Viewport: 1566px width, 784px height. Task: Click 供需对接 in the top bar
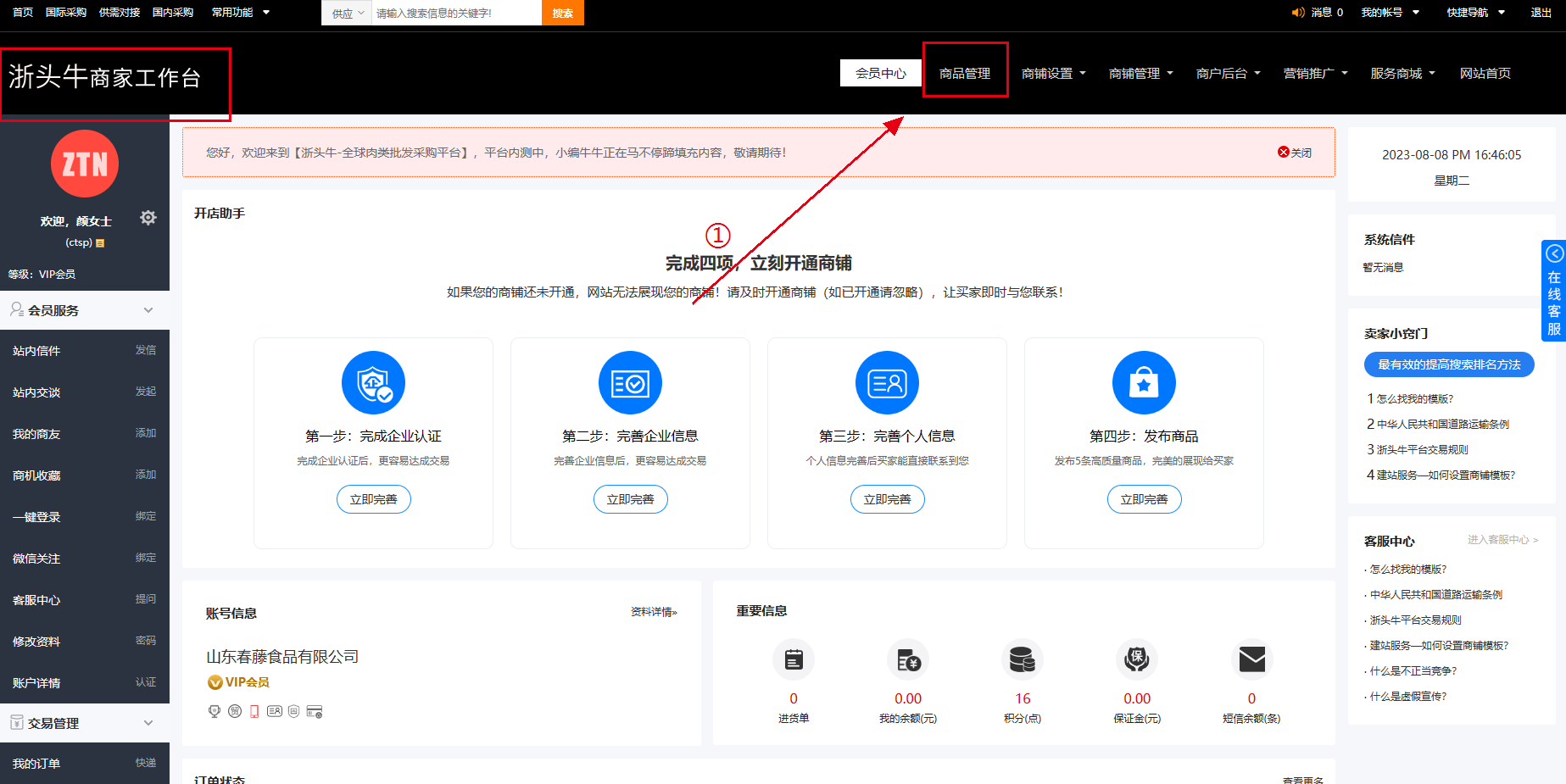click(120, 13)
